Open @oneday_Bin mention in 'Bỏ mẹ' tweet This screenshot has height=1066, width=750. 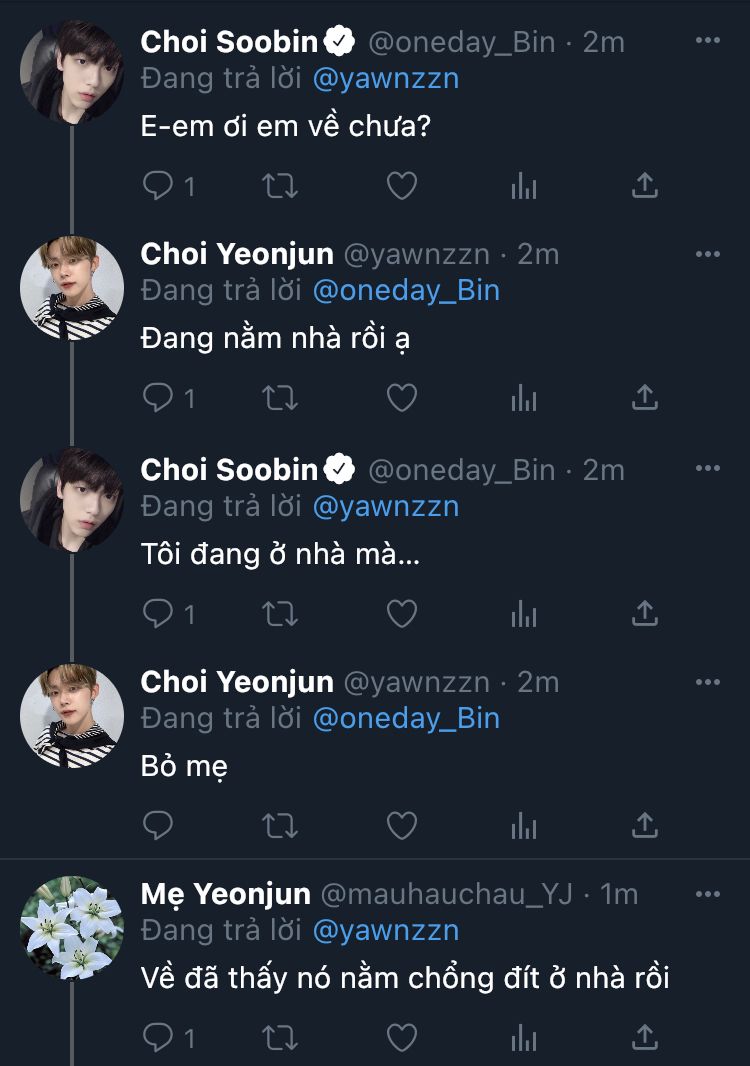click(406, 719)
